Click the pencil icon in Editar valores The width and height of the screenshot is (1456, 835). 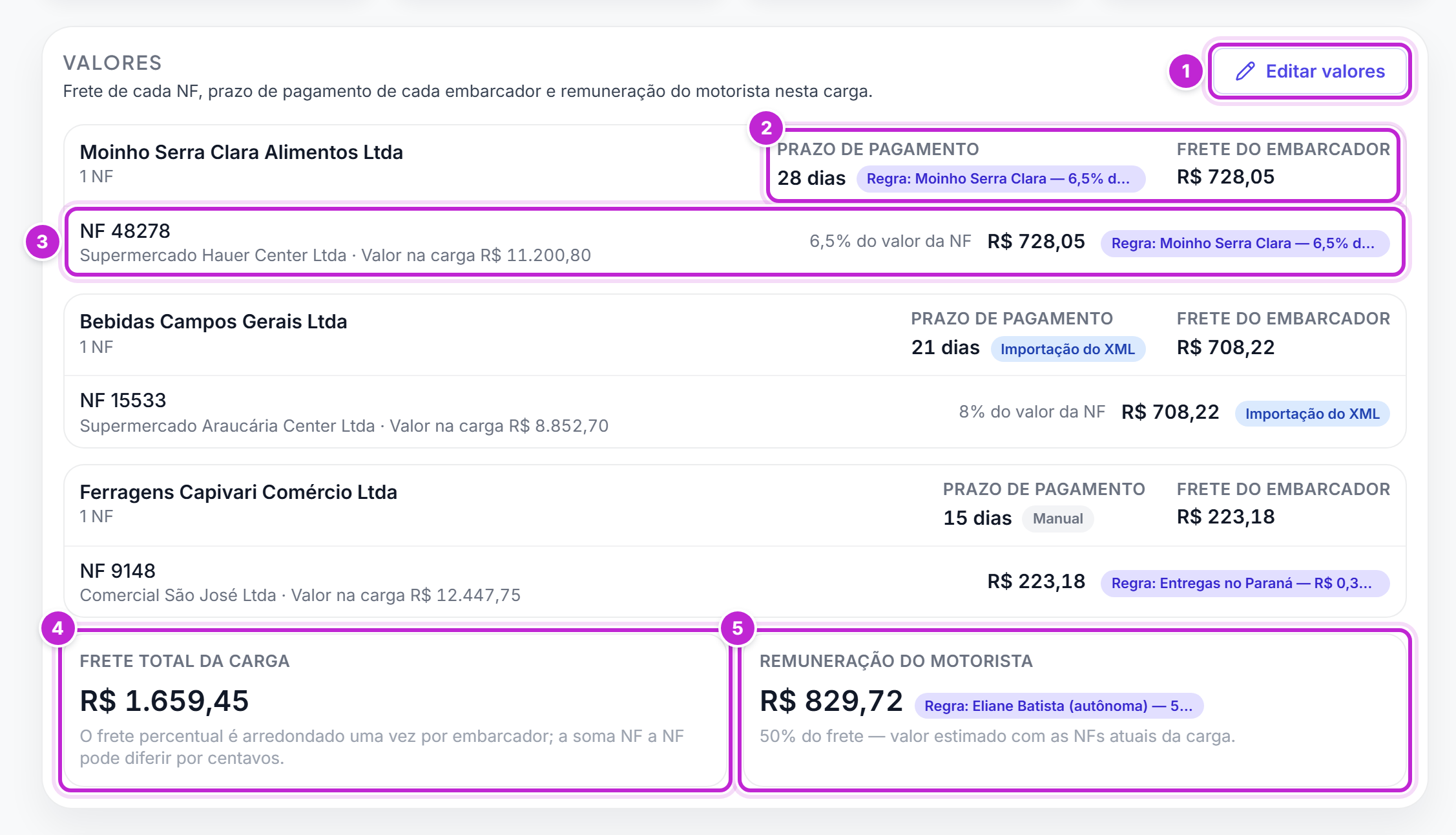[x=1245, y=71]
